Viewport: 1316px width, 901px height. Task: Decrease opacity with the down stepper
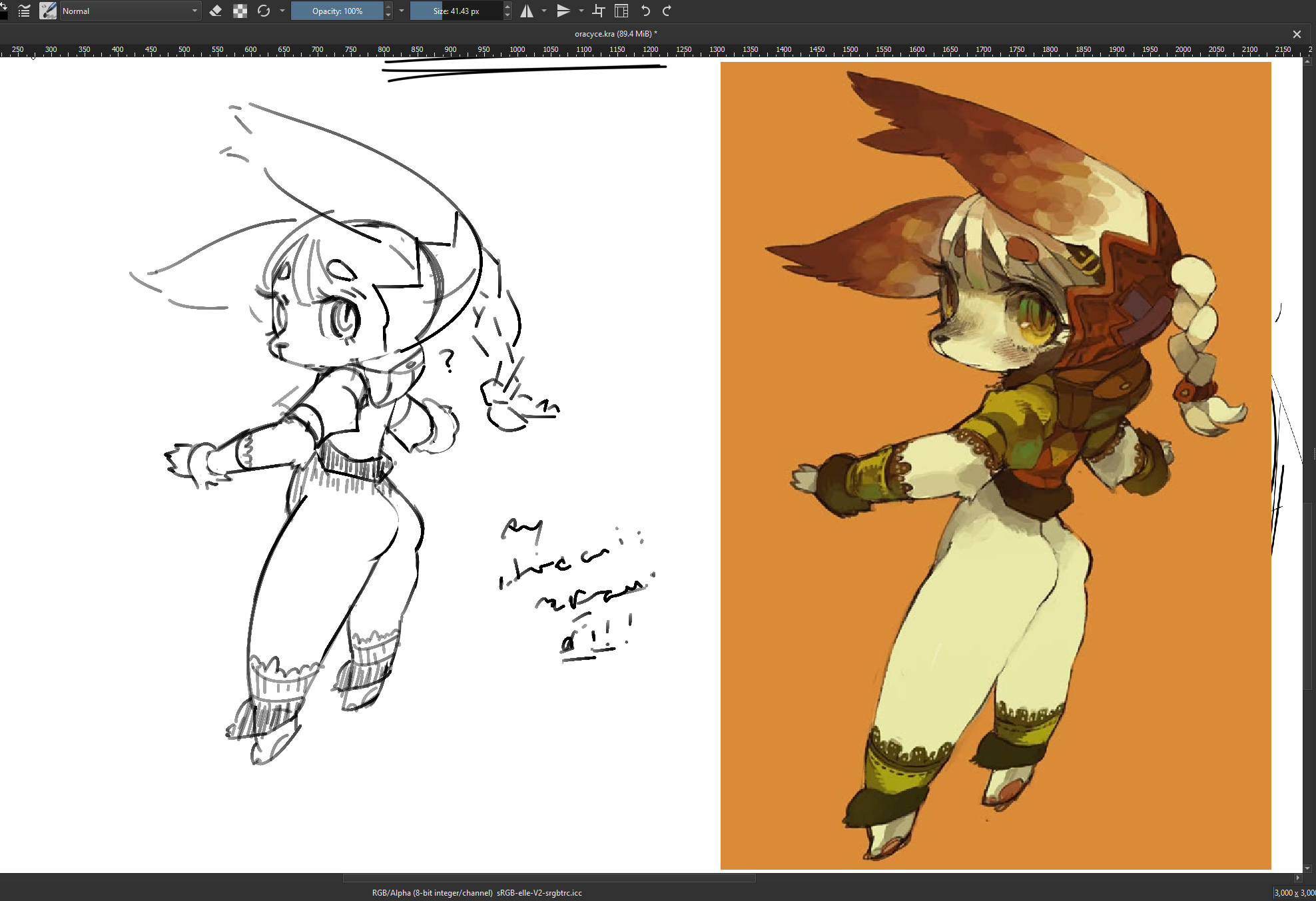click(388, 15)
